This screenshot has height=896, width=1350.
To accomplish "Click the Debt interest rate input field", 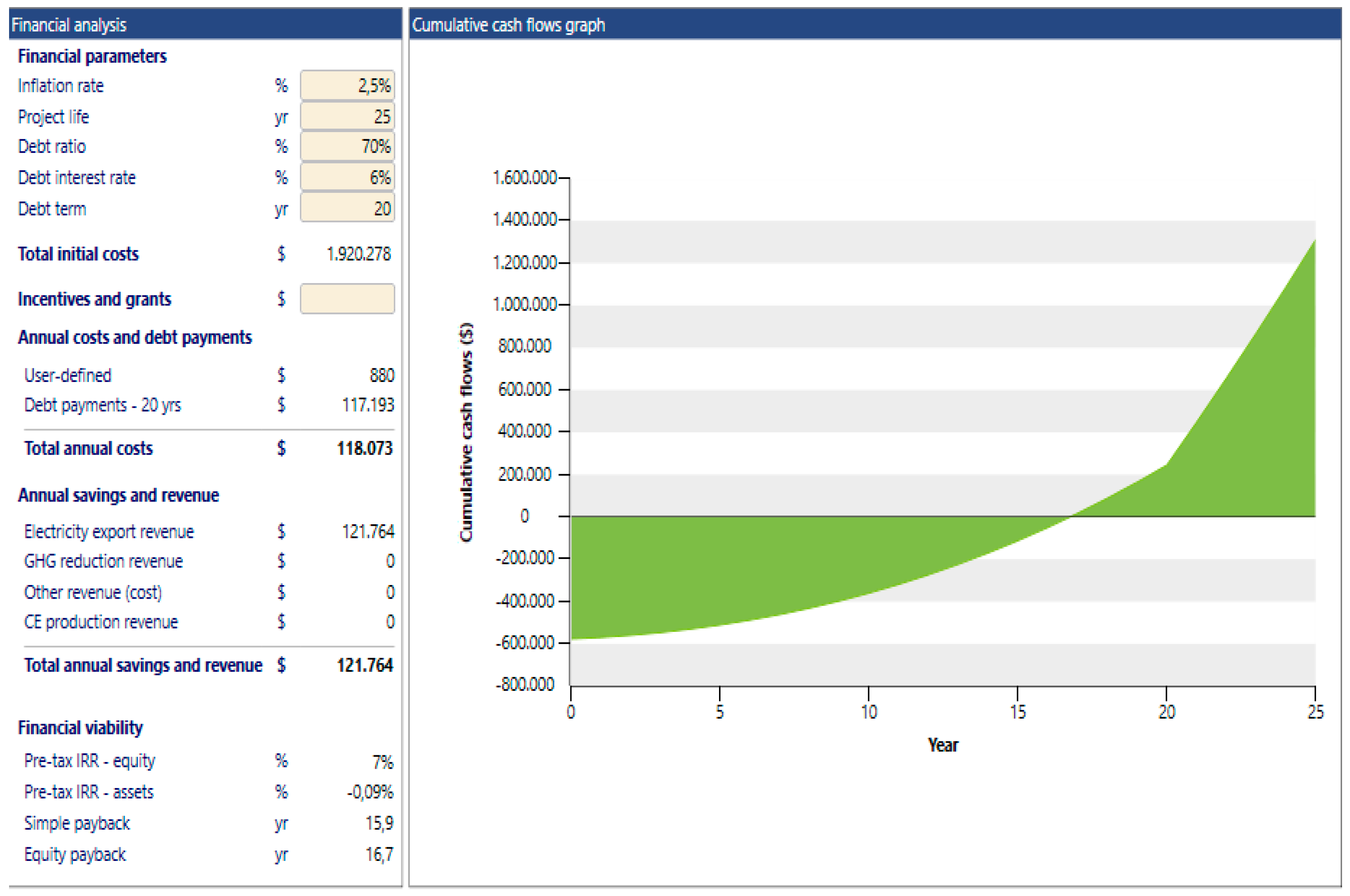I will pos(347,178).
